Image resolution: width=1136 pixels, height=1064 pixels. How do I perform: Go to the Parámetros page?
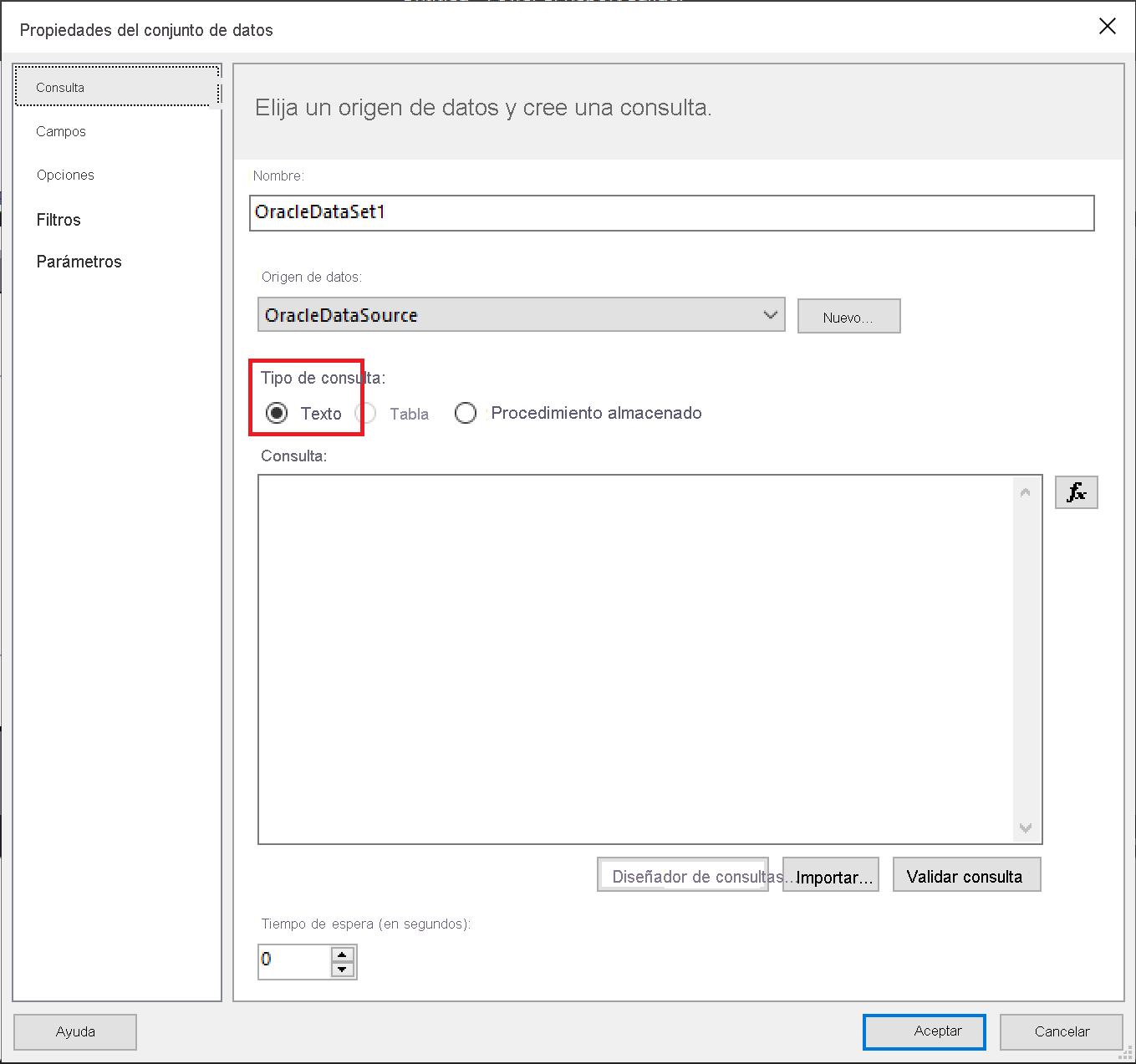click(x=79, y=262)
